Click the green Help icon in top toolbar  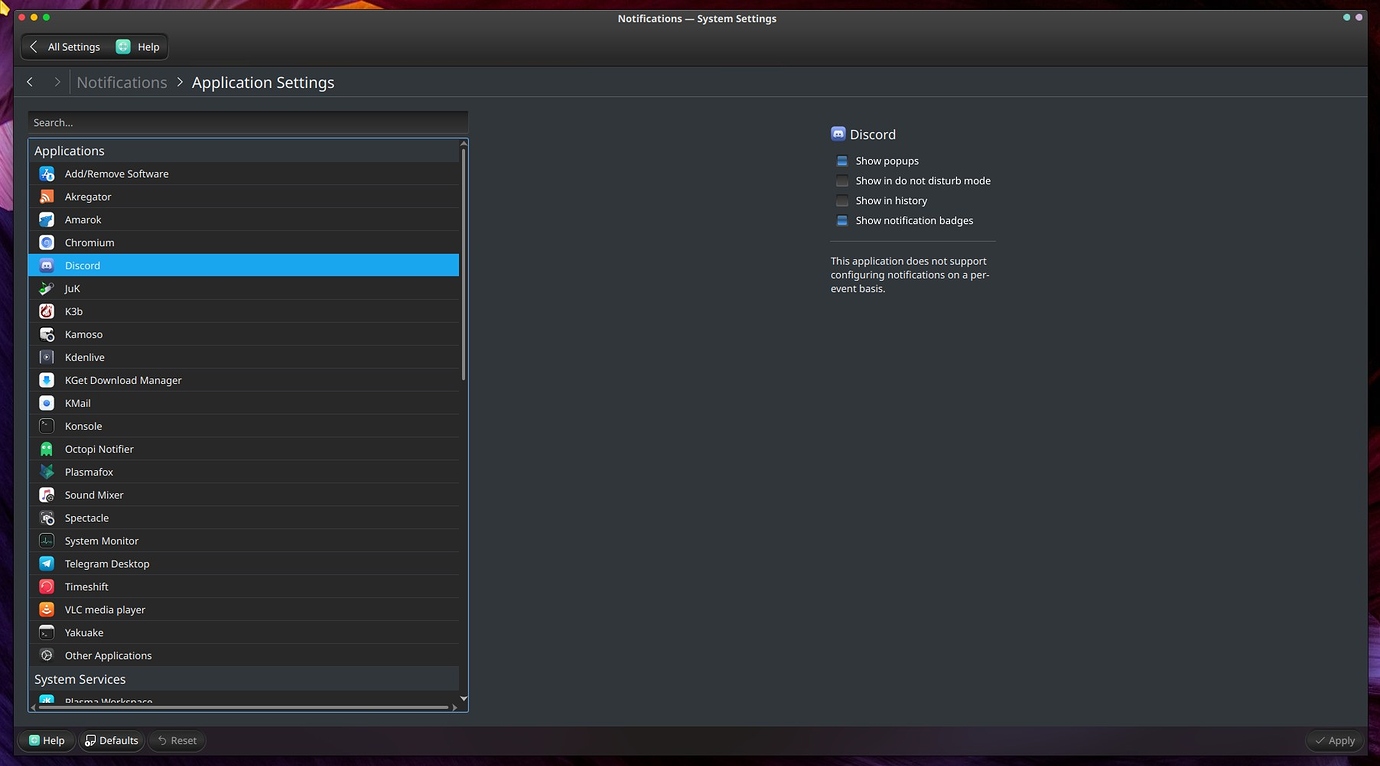pyautogui.click(x=123, y=47)
